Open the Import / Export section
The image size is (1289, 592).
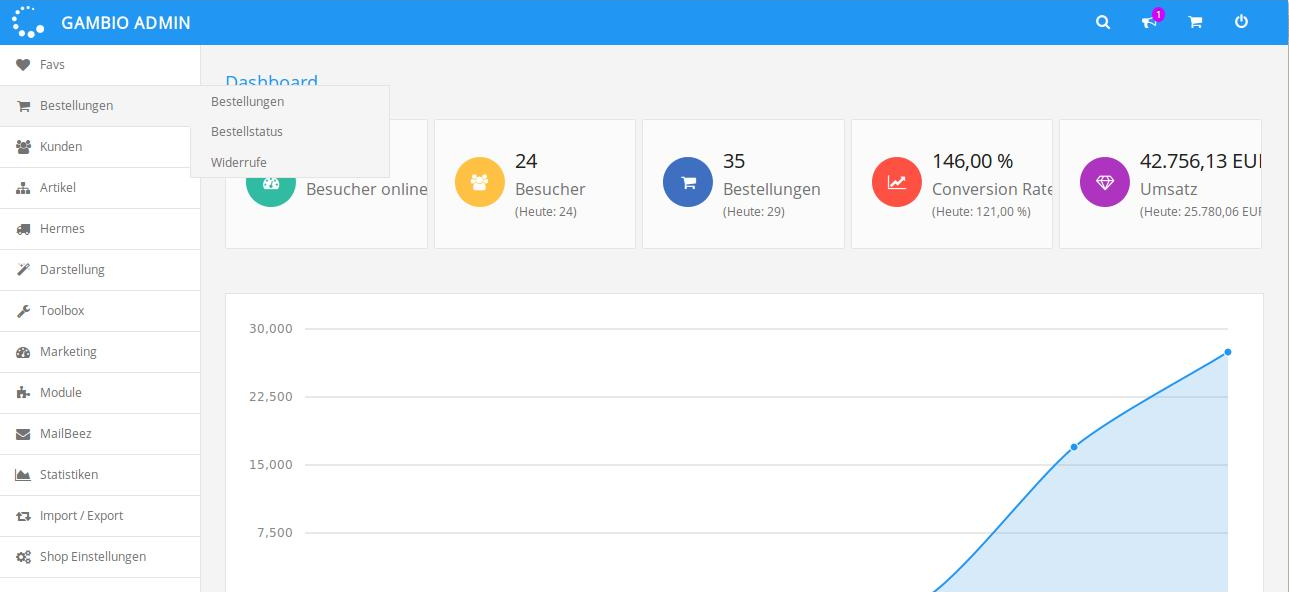82,516
